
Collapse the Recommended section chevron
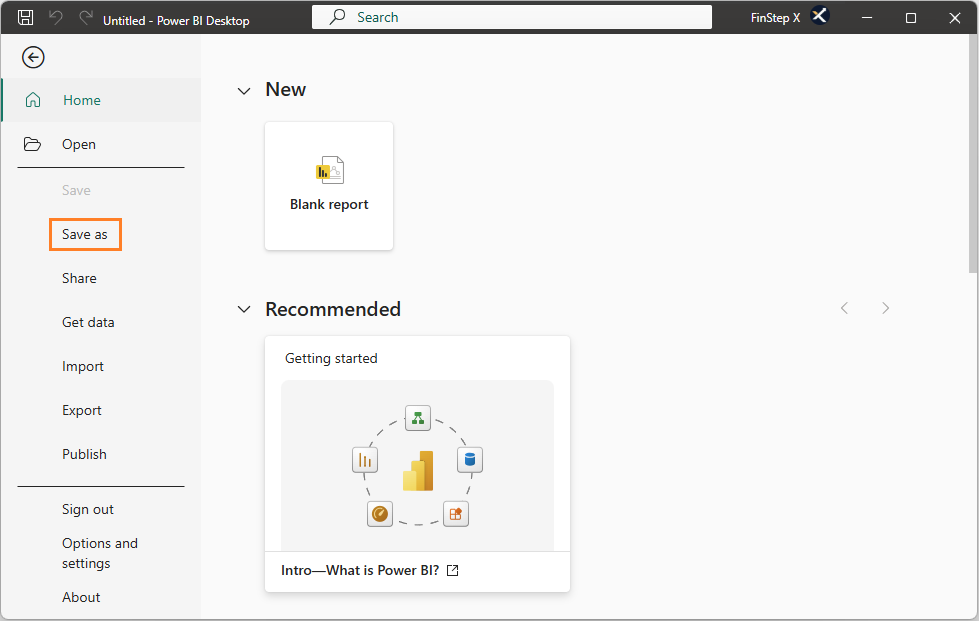(244, 310)
